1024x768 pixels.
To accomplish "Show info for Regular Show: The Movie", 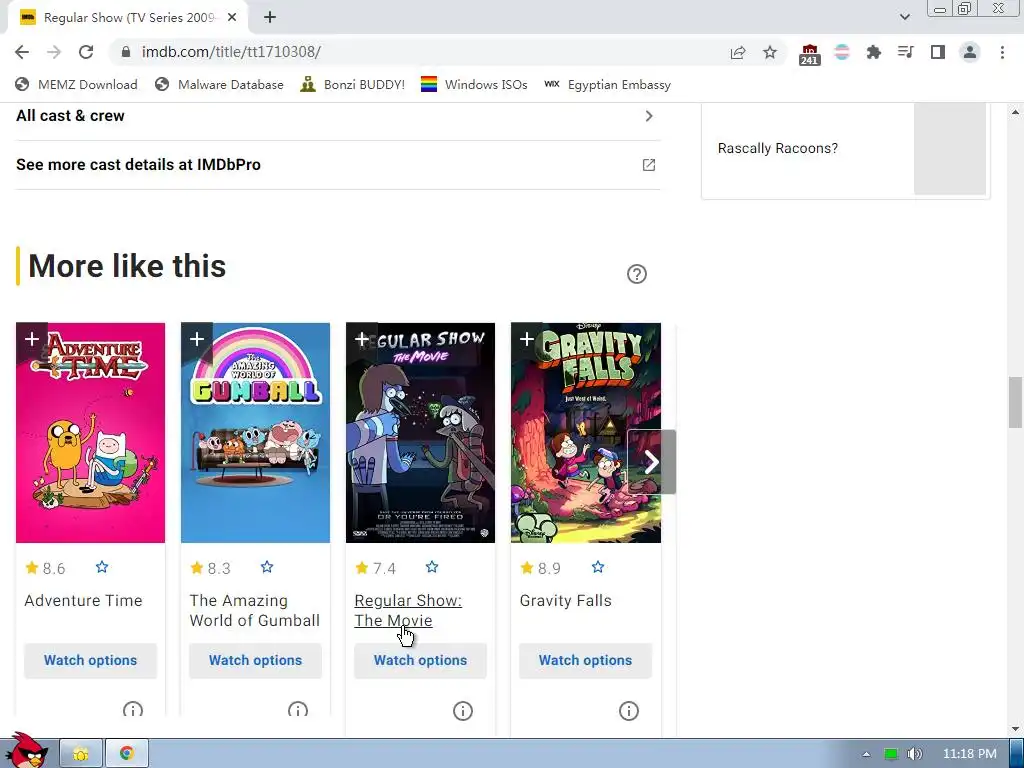I will [462, 711].
